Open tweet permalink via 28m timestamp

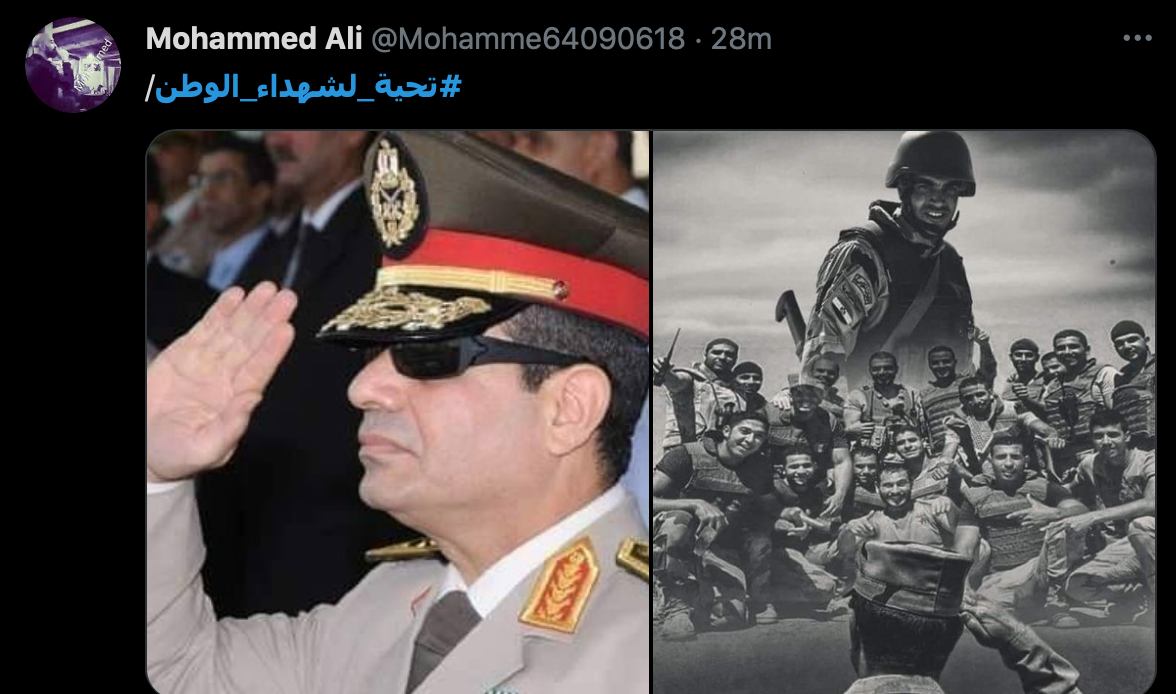(x=741, y=38)
